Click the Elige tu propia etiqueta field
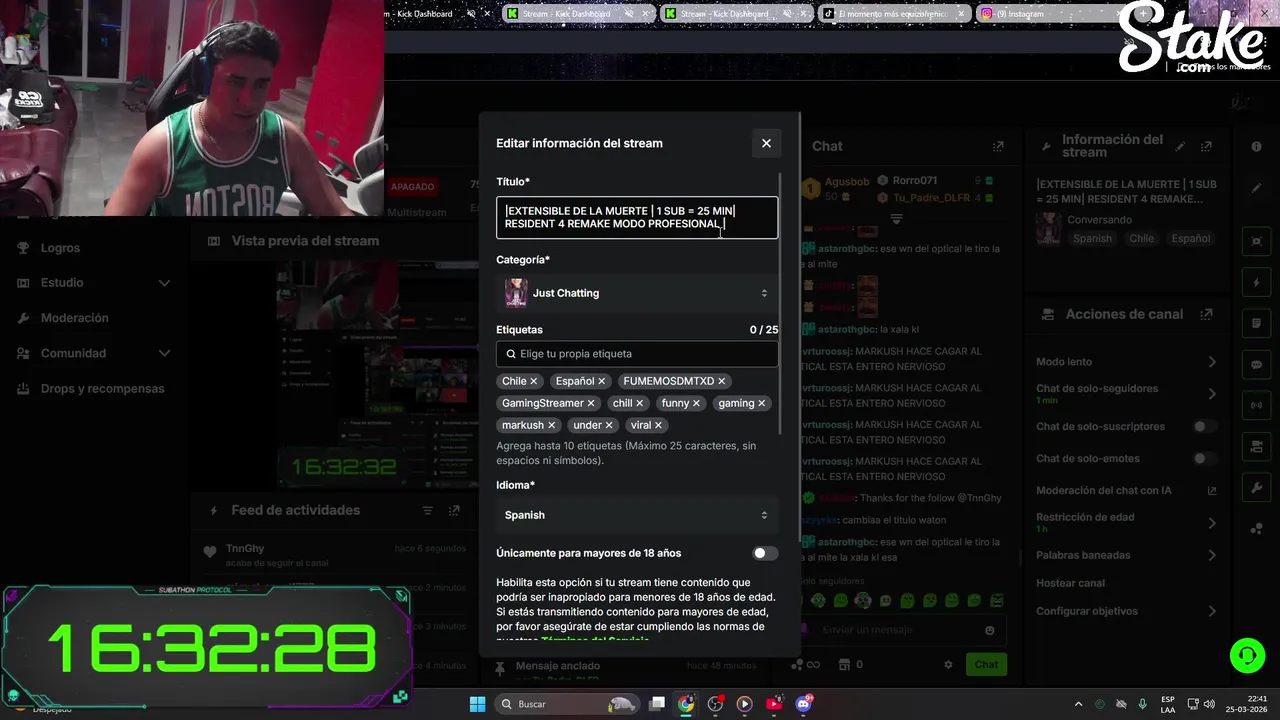 pyautogui.click(x=637, y=353)
